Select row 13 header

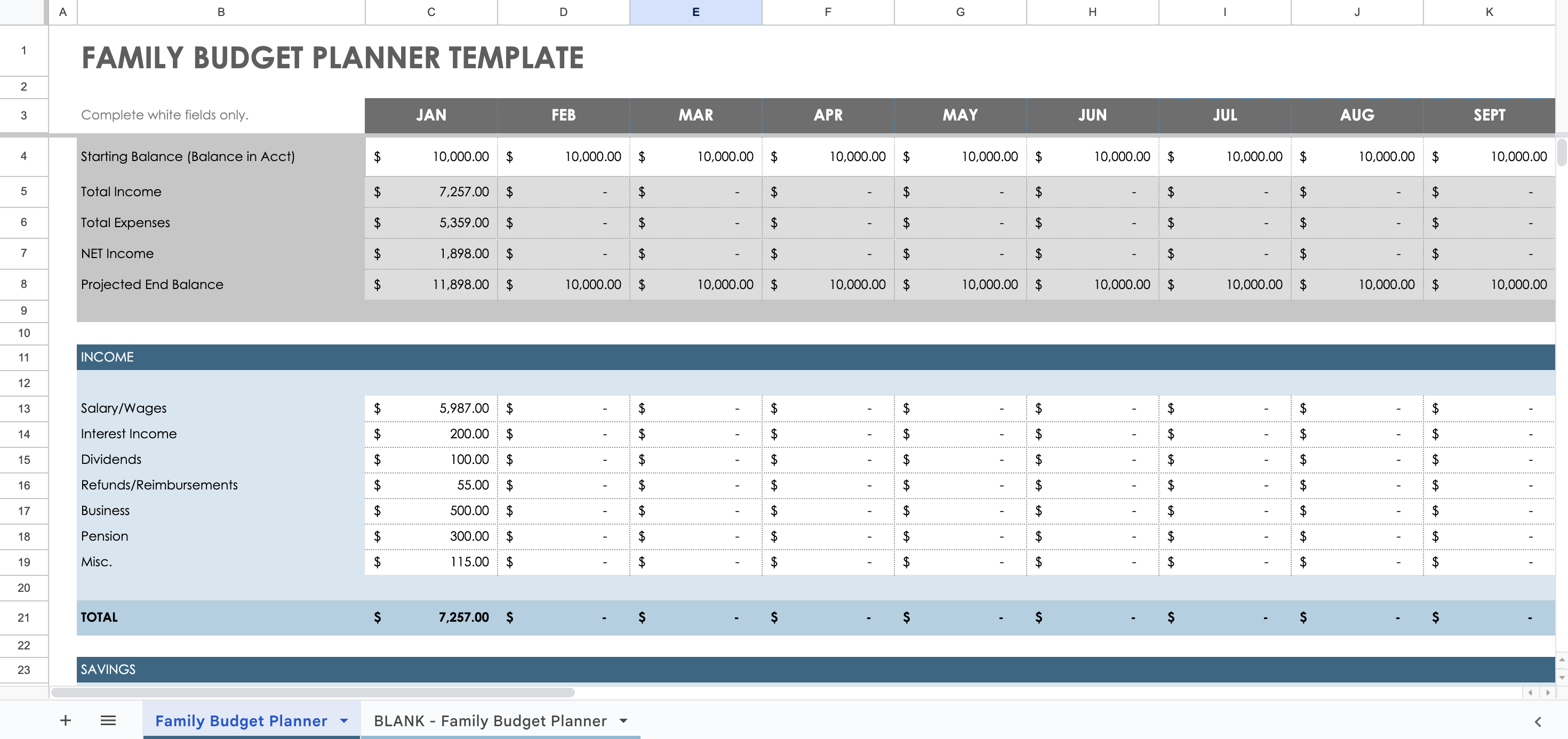24,408
